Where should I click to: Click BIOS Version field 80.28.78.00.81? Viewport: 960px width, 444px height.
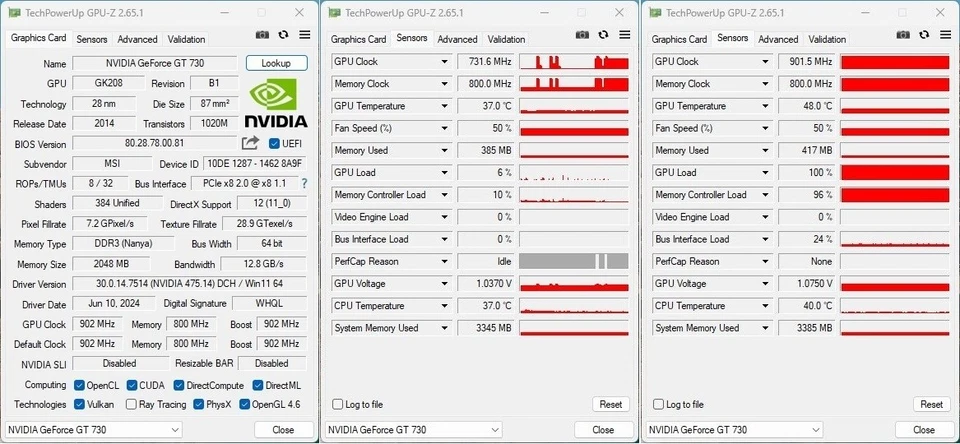(x=155, y=143)
